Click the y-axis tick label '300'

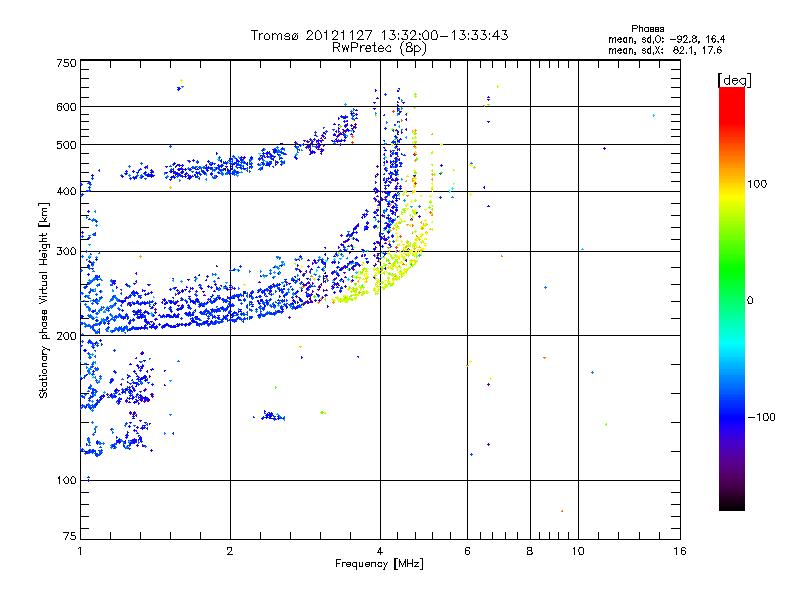(66, 252)
